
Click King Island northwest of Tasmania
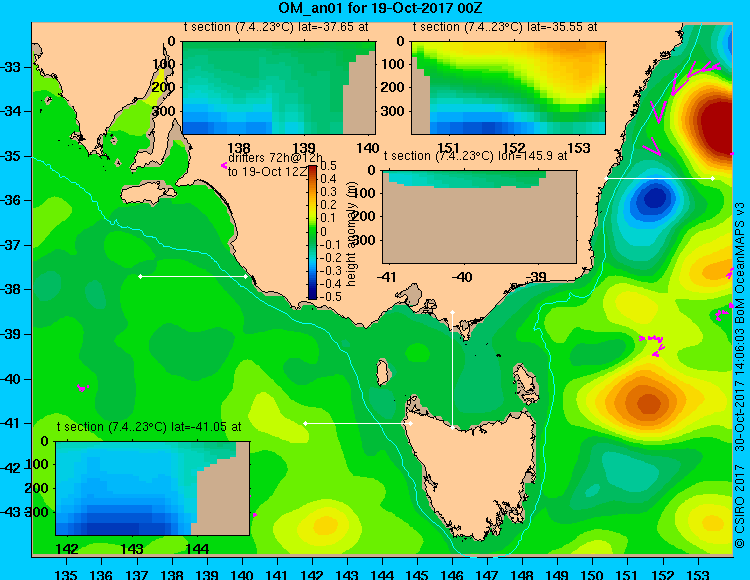coord(382,372)
